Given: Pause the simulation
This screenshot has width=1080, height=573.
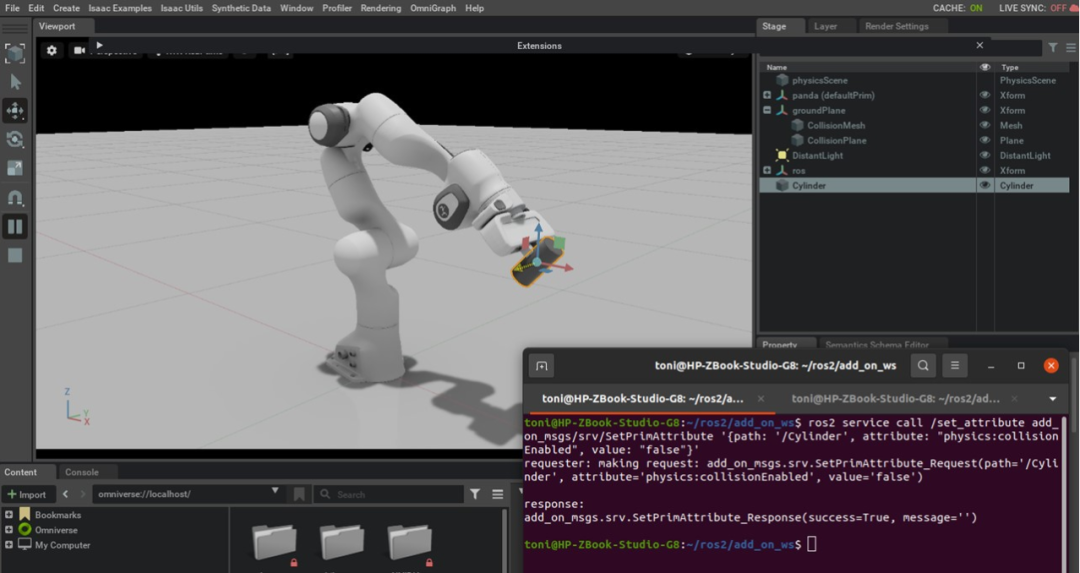Looking at the screenshot, I should tap(15, 227).
